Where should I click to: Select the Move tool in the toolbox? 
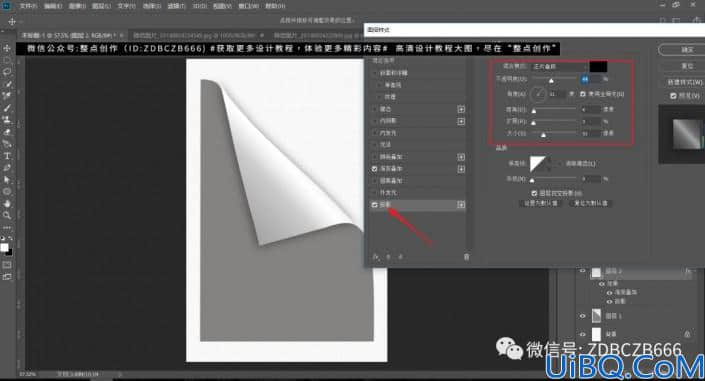tap(7, 48)
